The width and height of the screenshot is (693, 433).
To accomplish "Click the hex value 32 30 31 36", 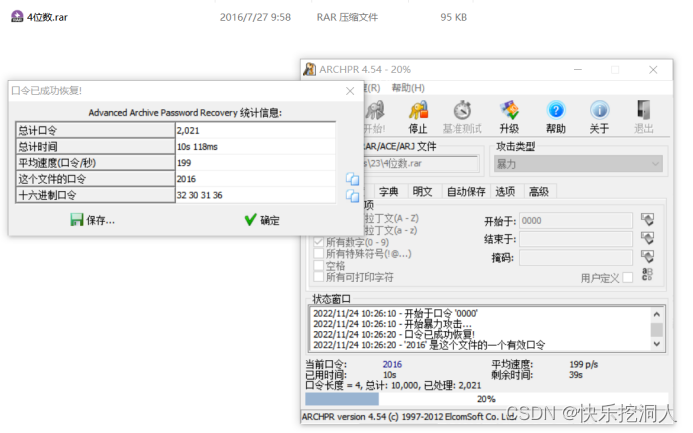I will pos(199,195).
